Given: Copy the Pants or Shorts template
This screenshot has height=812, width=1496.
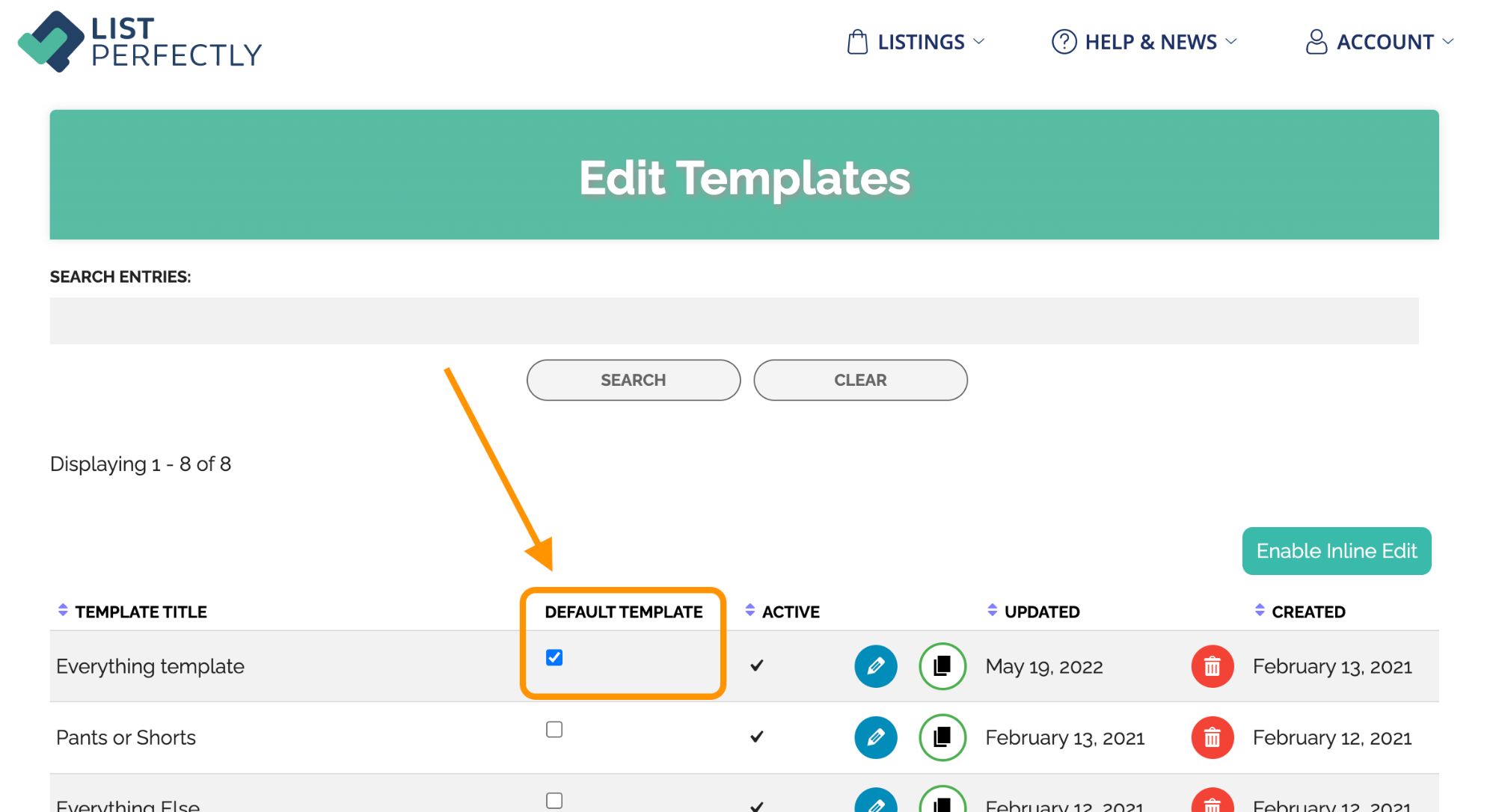Looking at the screenshot, I should tap(942, 736).
